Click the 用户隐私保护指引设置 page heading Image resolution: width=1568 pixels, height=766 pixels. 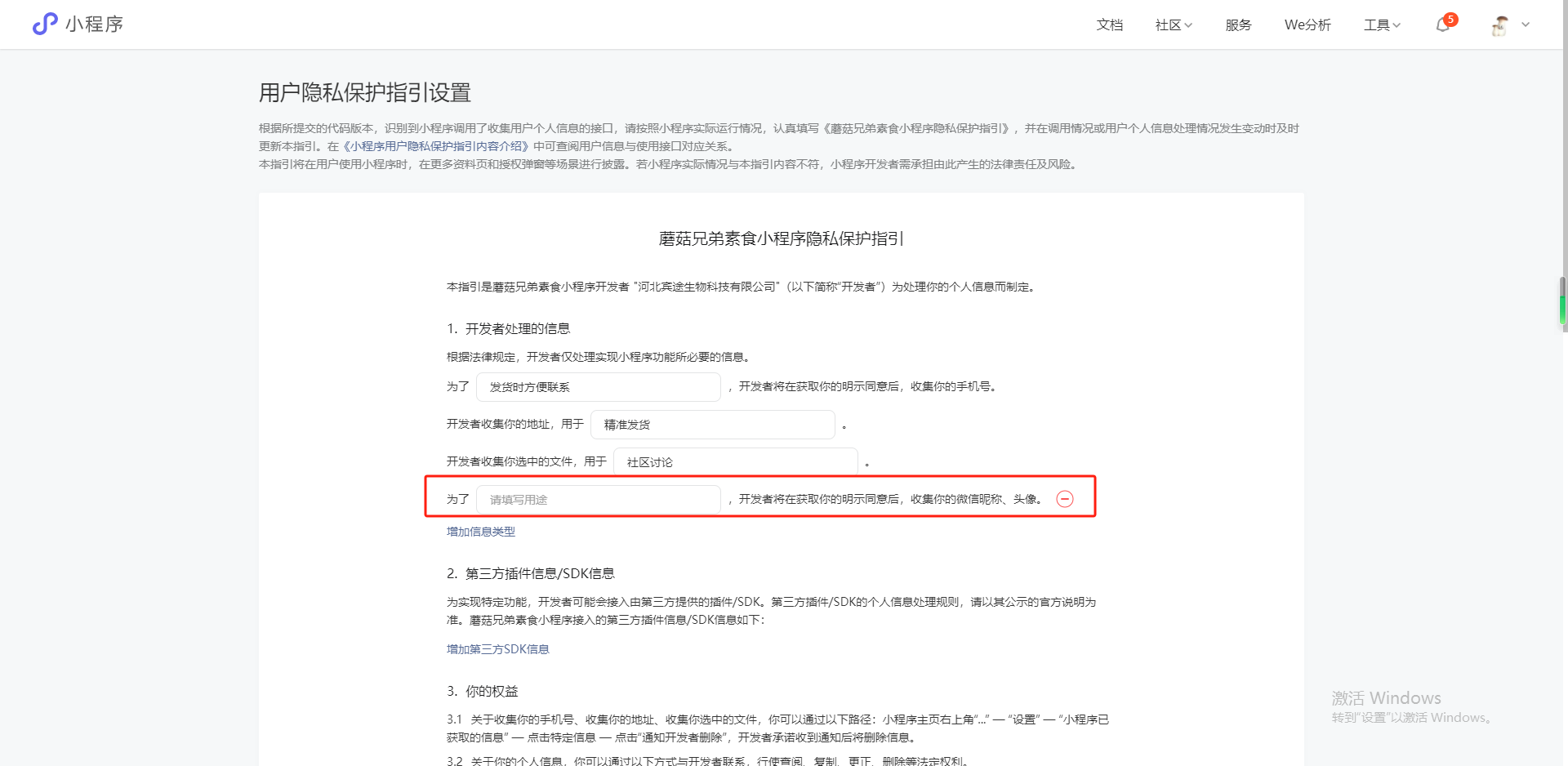365,92
